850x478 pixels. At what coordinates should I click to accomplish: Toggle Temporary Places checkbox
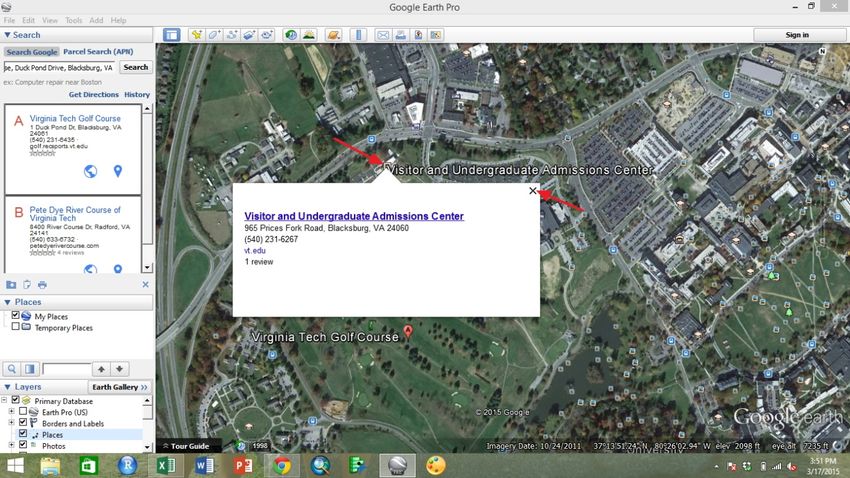(15, 327)
